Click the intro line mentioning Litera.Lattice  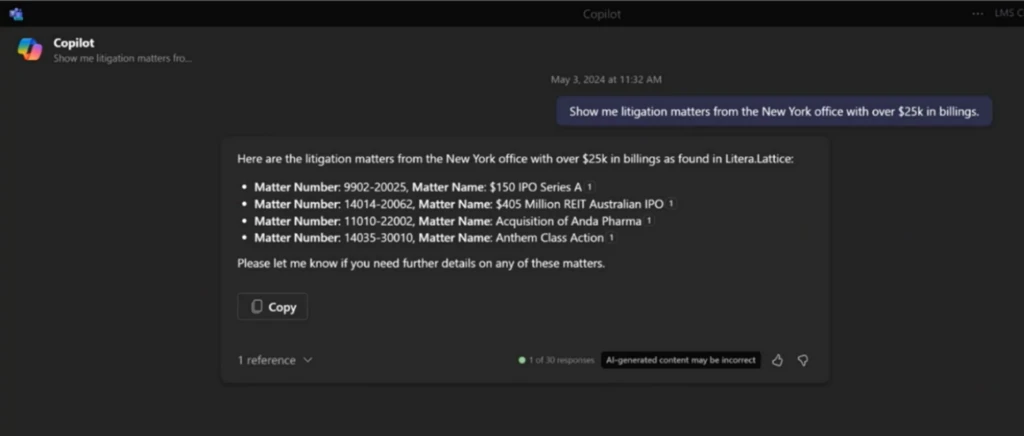click(515, 159)
